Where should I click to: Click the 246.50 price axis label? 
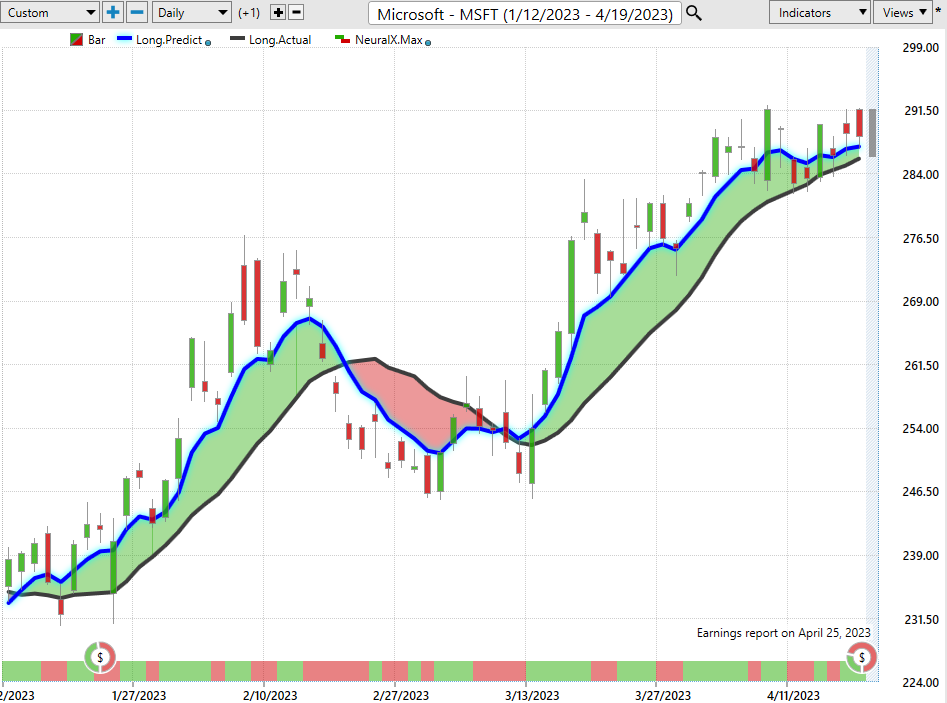[921, 492]
